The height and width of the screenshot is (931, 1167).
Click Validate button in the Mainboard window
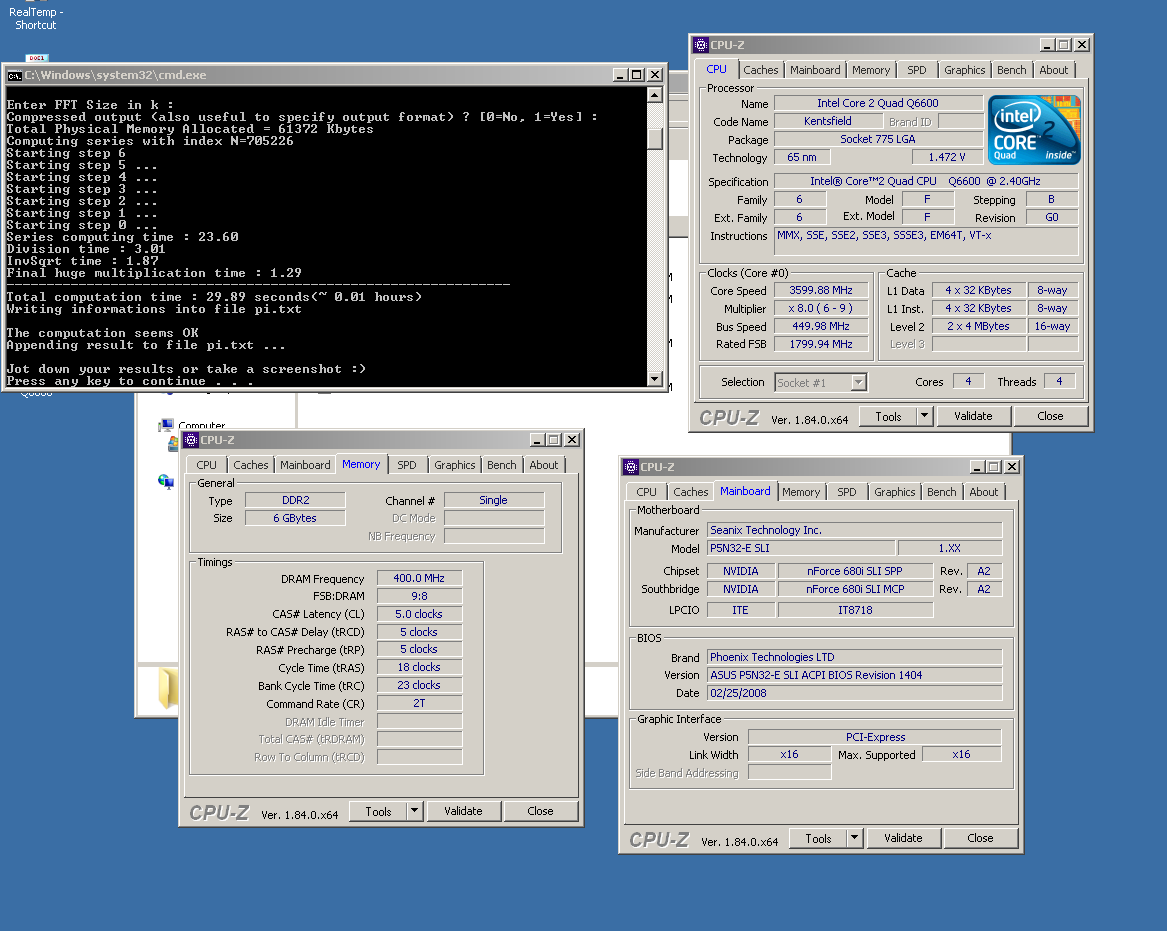[904, 838]
